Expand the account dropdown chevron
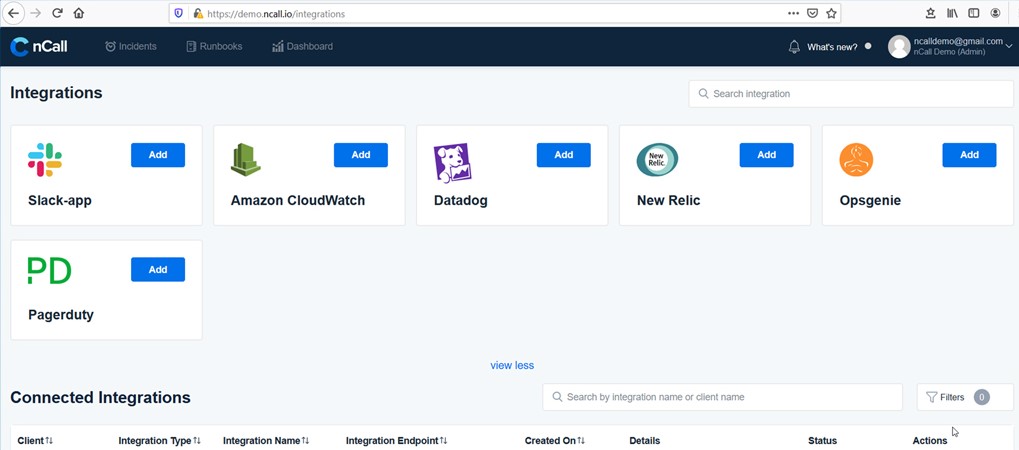1019x450 pixels. point(1009,46)
